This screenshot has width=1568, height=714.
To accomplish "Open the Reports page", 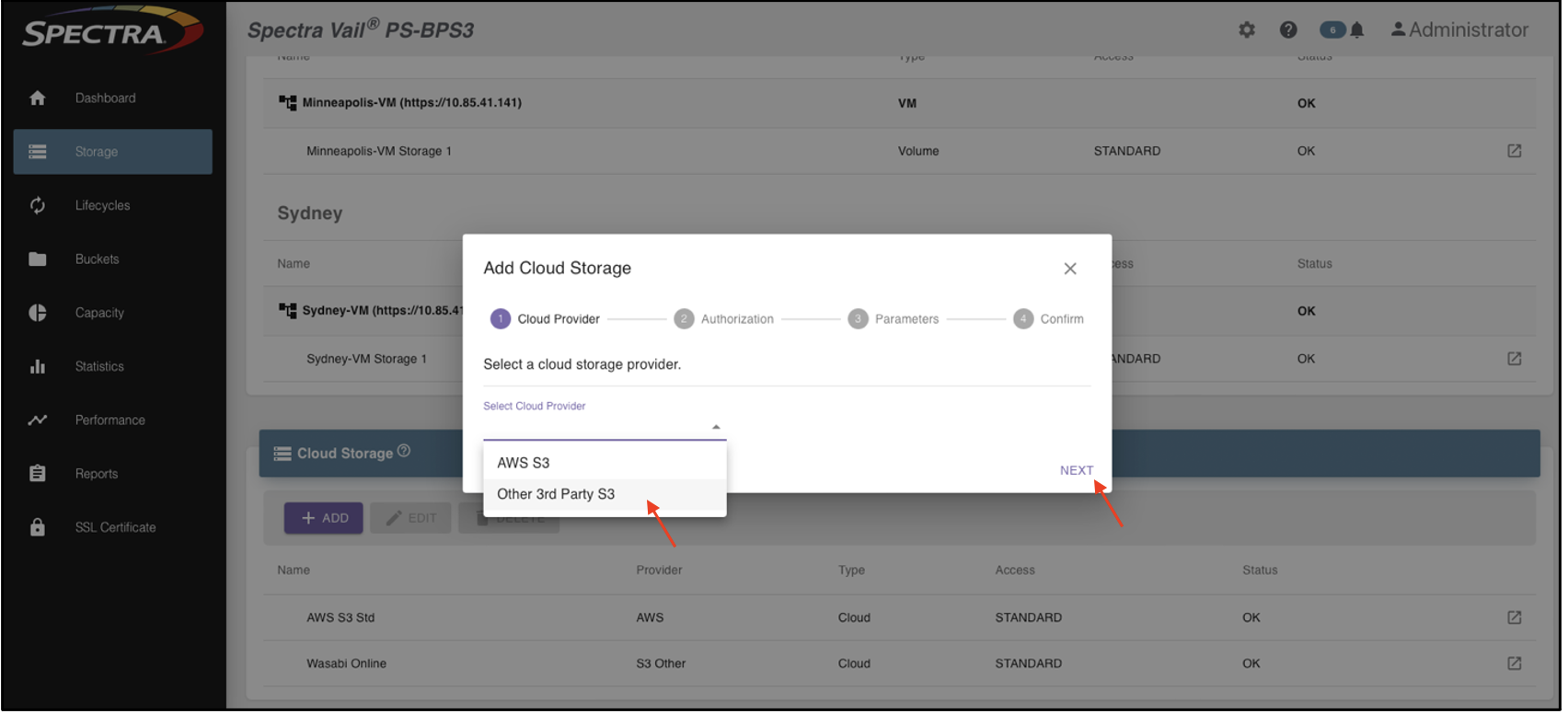I will pos(113,474).
